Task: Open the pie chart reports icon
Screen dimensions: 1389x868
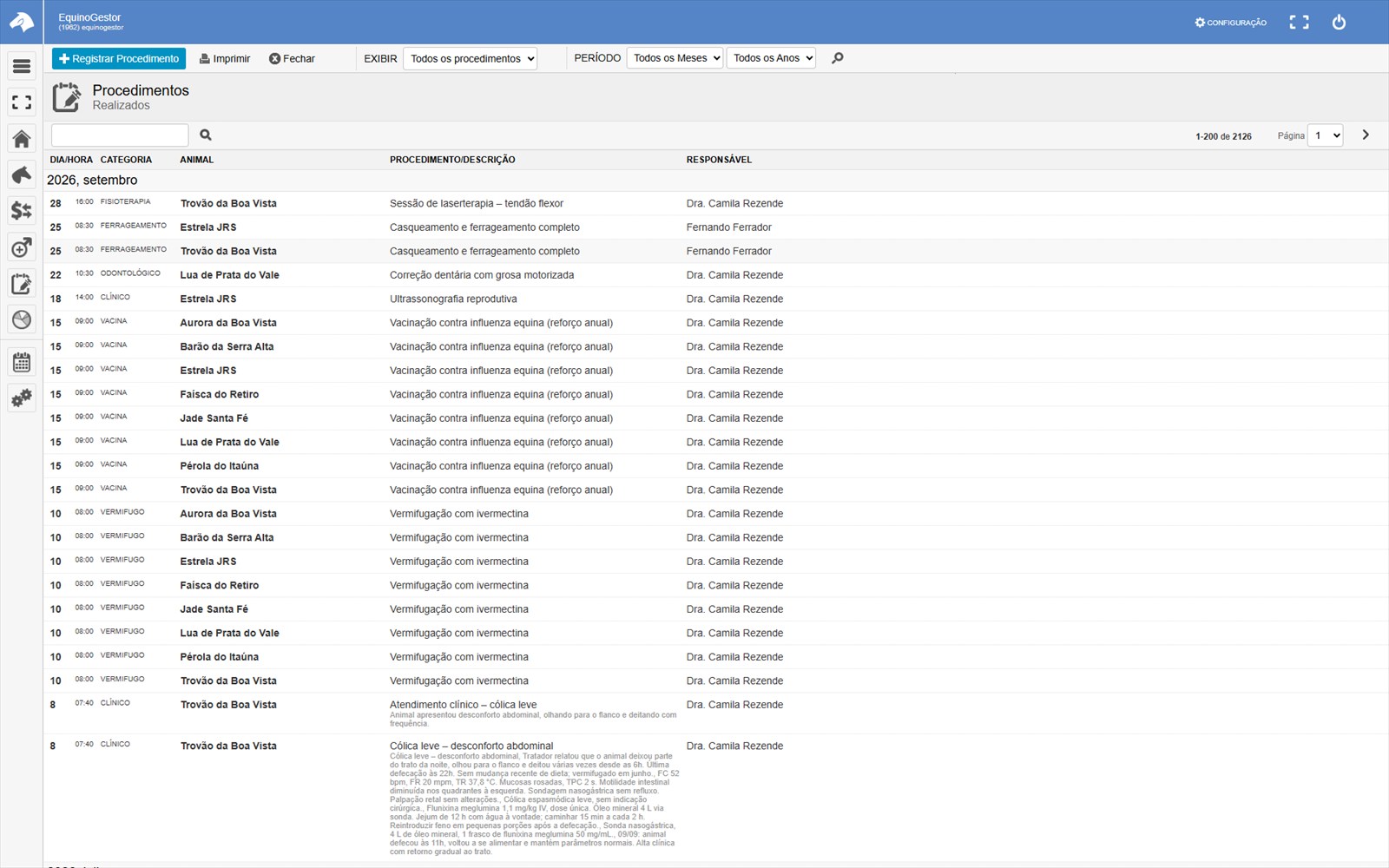Action: coord(22,319)
